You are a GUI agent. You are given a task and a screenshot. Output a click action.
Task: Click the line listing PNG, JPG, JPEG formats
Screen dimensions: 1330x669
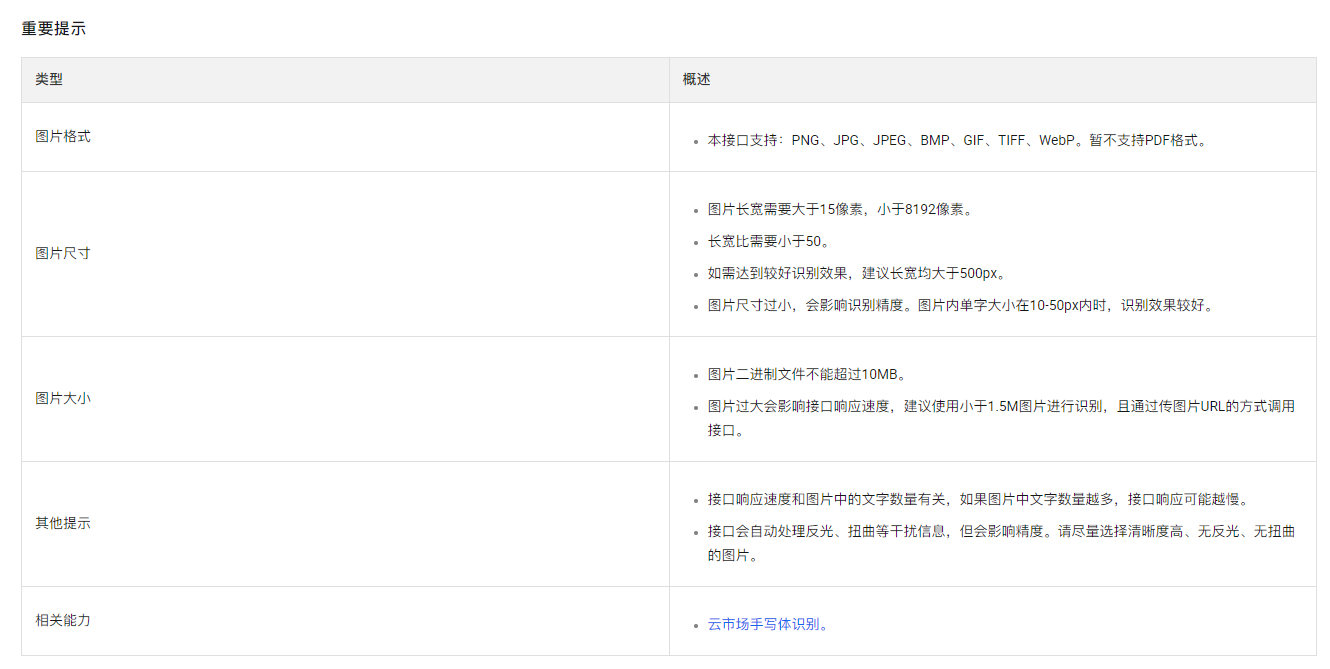[959, 141]
